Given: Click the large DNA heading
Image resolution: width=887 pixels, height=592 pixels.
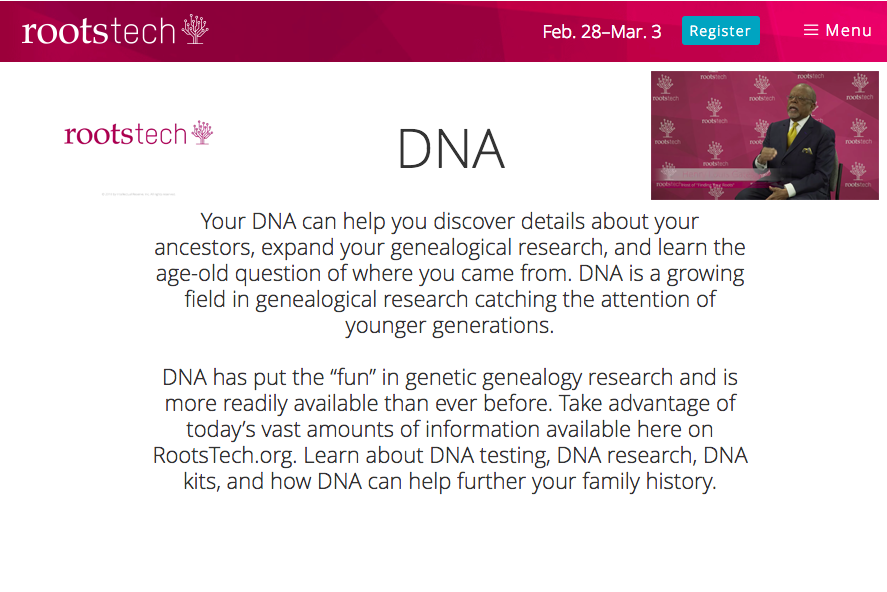Looking at the screenshot, I should (451, 149).
